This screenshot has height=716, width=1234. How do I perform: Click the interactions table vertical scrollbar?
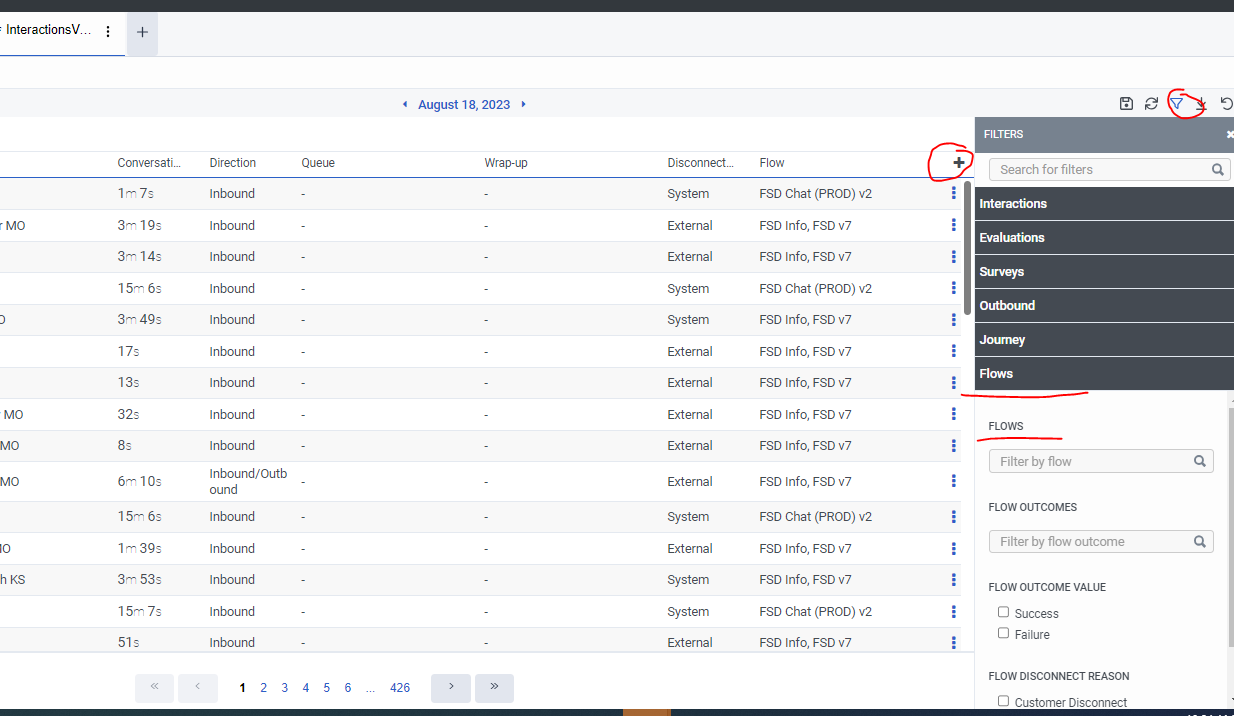click(x=967, y=248)
